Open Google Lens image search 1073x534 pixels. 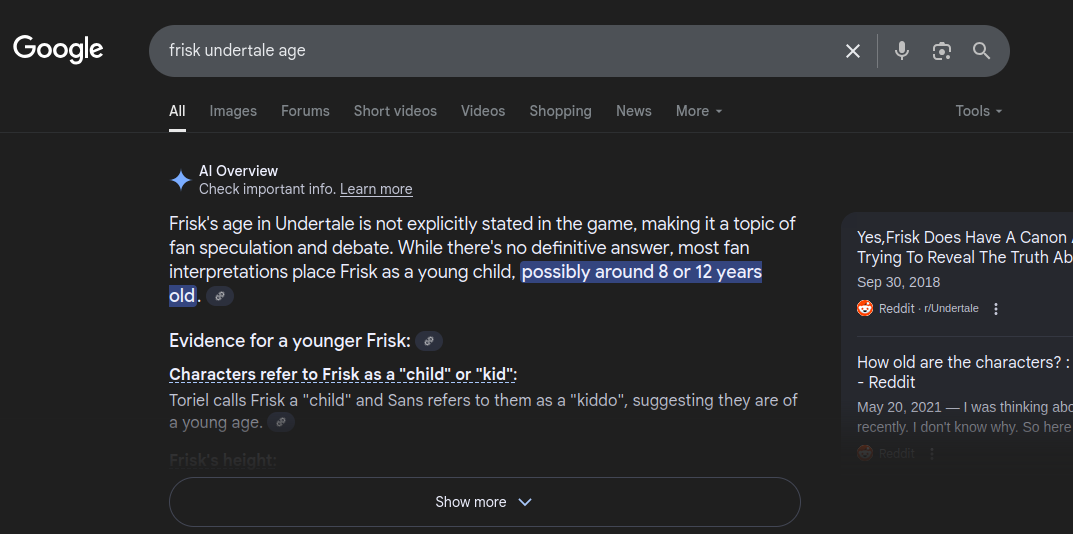tap(941, 51)
